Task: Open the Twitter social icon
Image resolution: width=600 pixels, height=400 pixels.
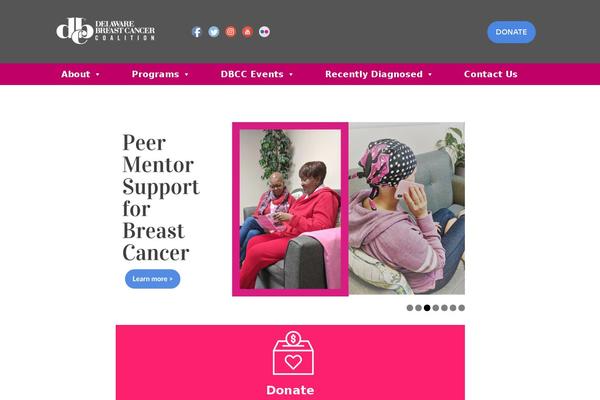Action: [214, 32]
